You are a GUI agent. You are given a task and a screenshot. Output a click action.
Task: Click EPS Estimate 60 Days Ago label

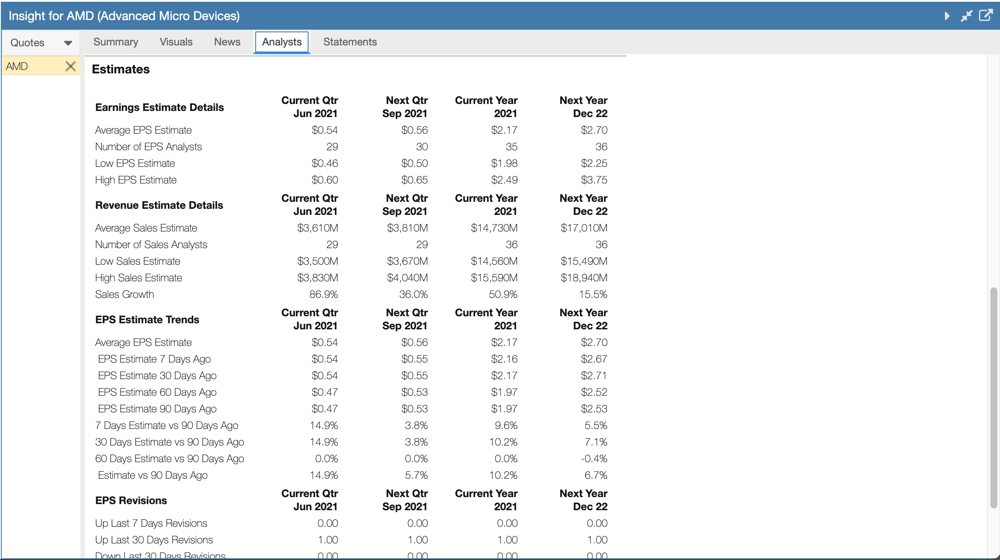coord(157,392)
